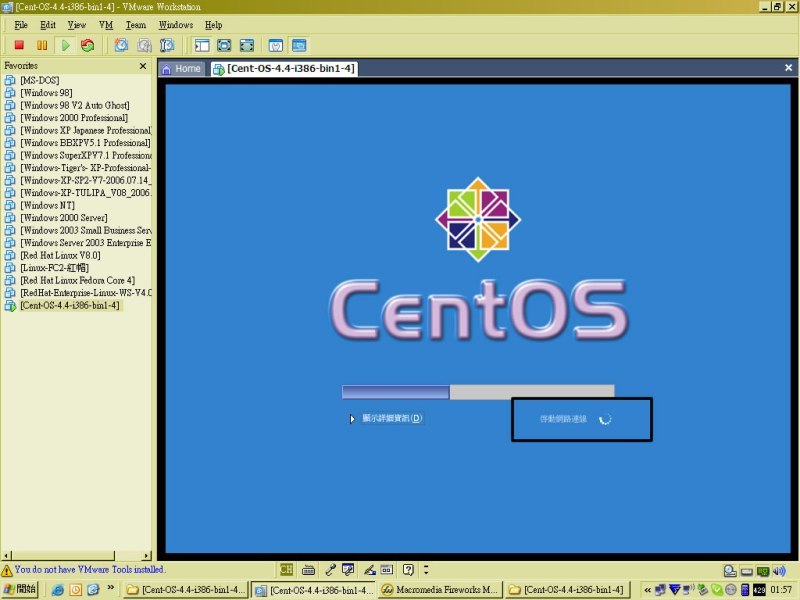Select [Windows-Tiger's-XP-Professional] entry
This screenshot has width=800, height=600.
point(78,168)
